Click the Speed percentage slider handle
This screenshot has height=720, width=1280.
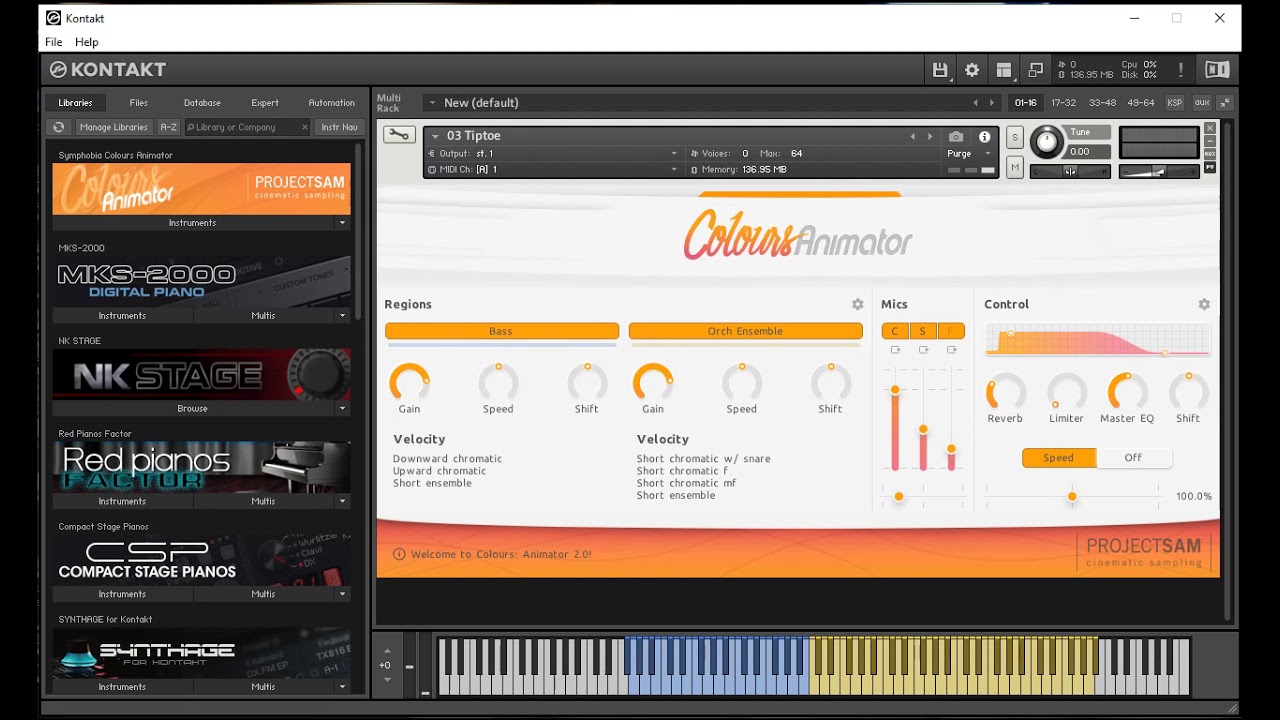pyautogui.click(x=1072, y=496)
